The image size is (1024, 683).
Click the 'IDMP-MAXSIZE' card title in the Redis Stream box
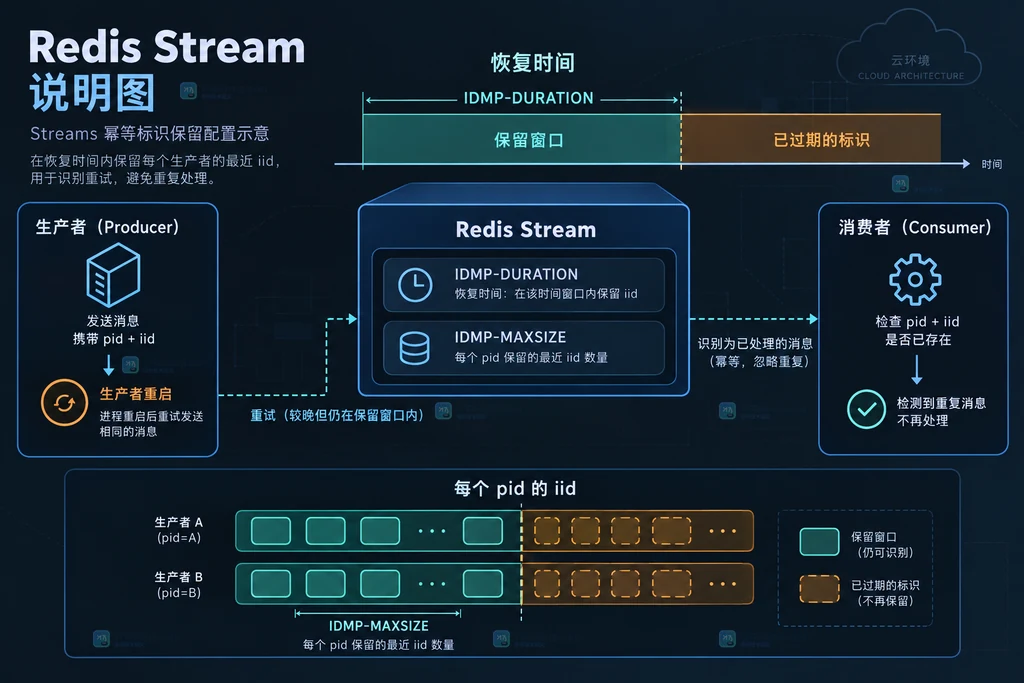coord(510,337)
